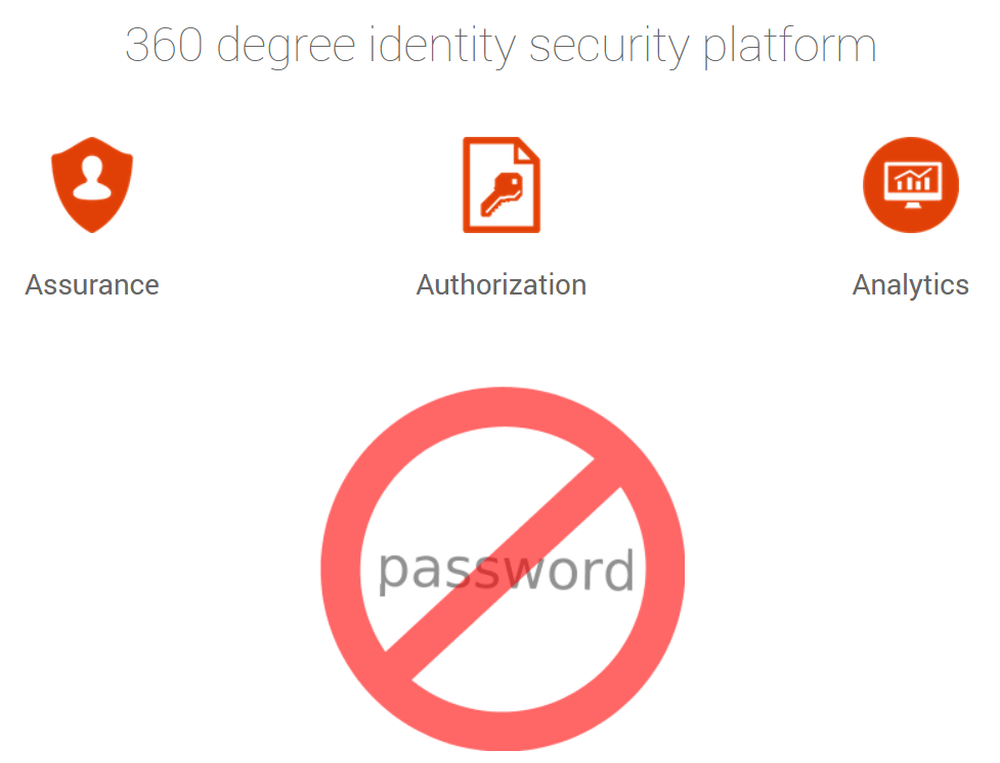Click the no-password prohibition sign
The image size is (1000, 763).
coord(503,568)
